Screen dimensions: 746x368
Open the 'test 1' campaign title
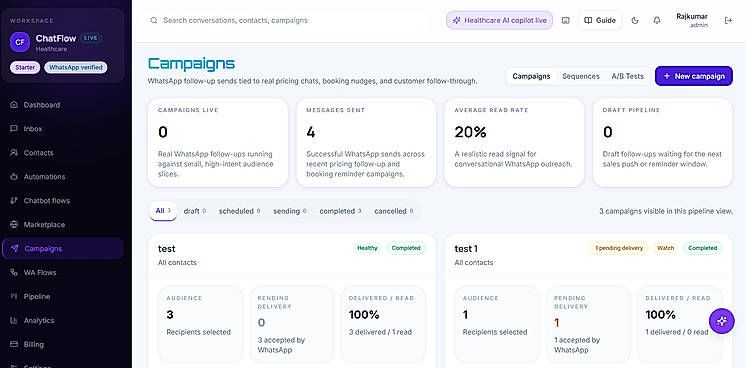coord(466,249)
